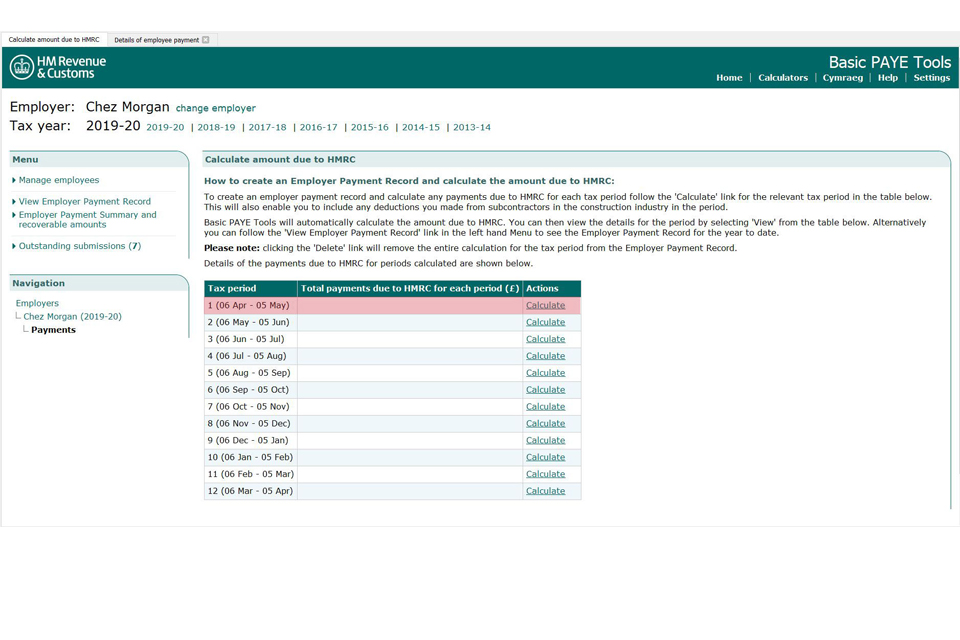Calculate period 10 (06 Jan - 05 Feb)
960x640 pixels.
coord(546,457)
